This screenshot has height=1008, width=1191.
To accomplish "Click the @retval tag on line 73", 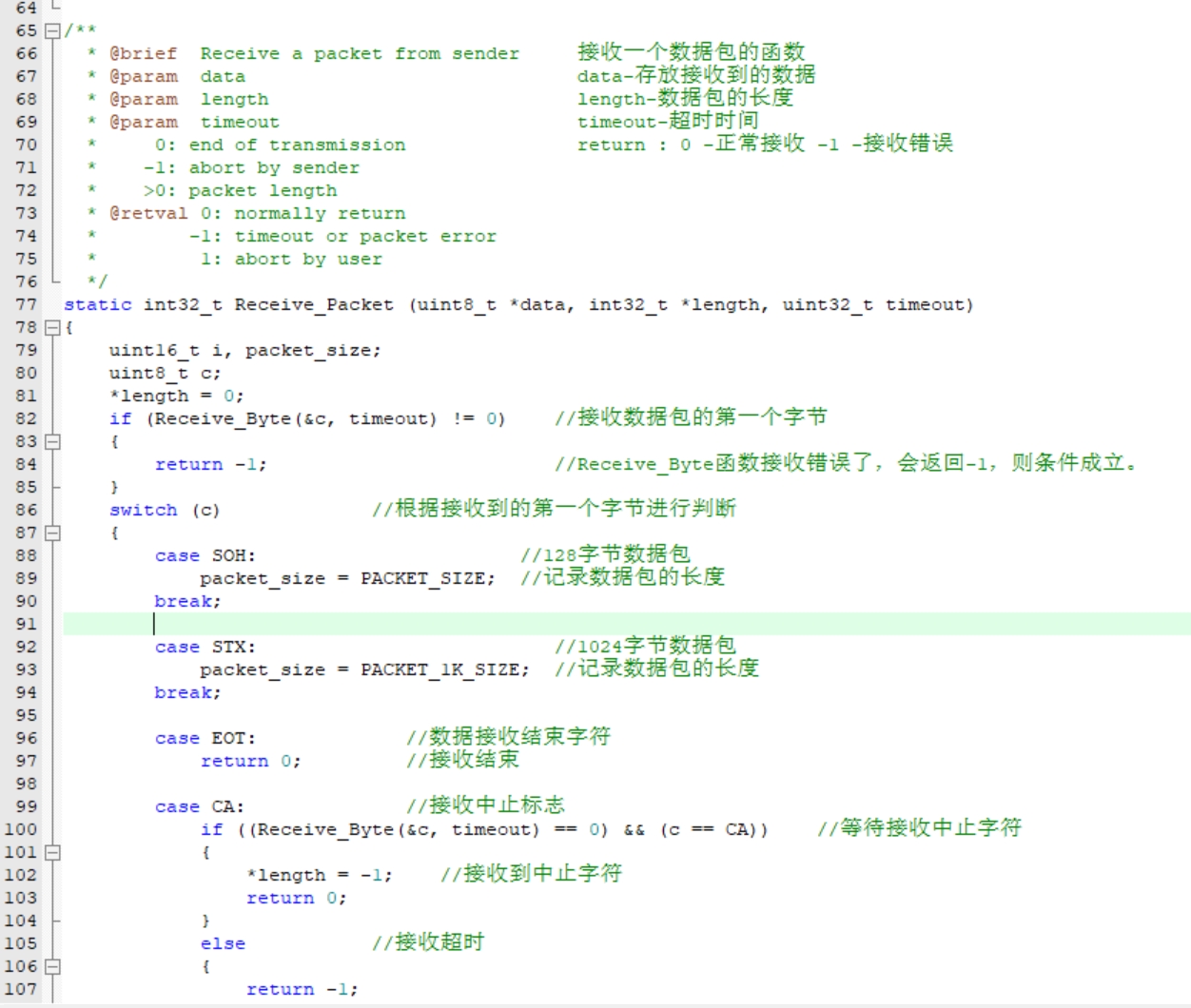I will click(148, 213).
